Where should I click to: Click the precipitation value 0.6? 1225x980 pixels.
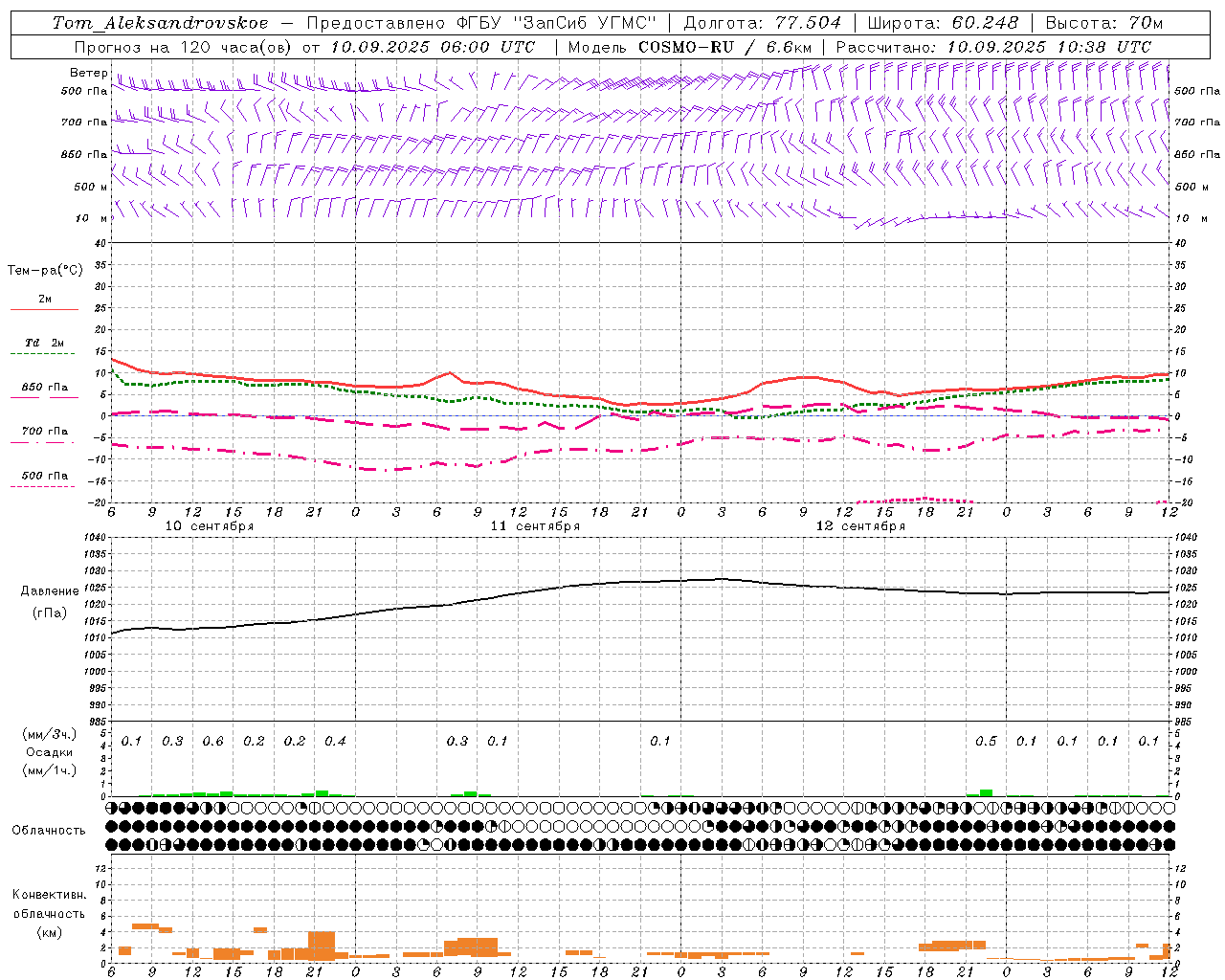click(x=212, y=742)
